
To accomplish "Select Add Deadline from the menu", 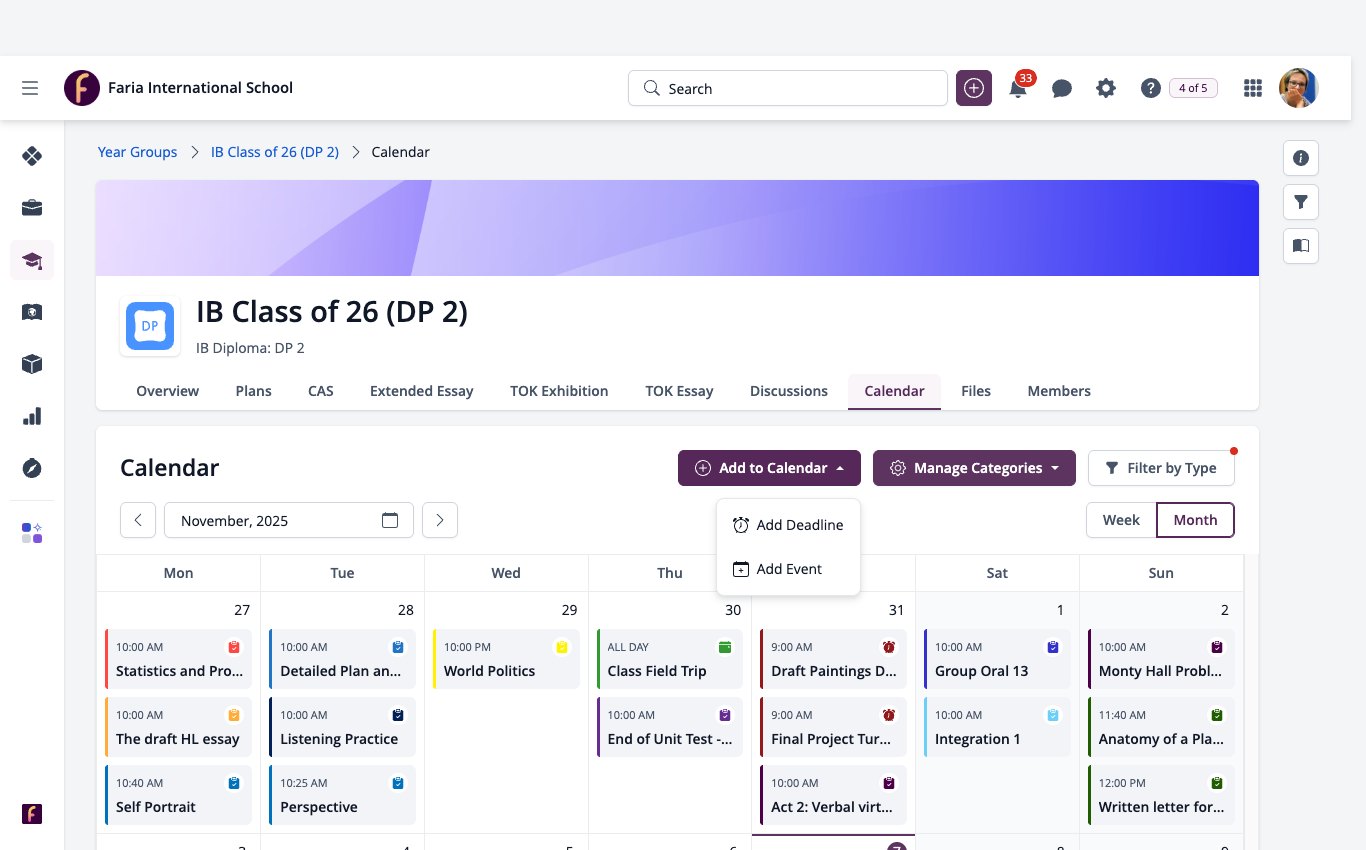I will [788, 525].
